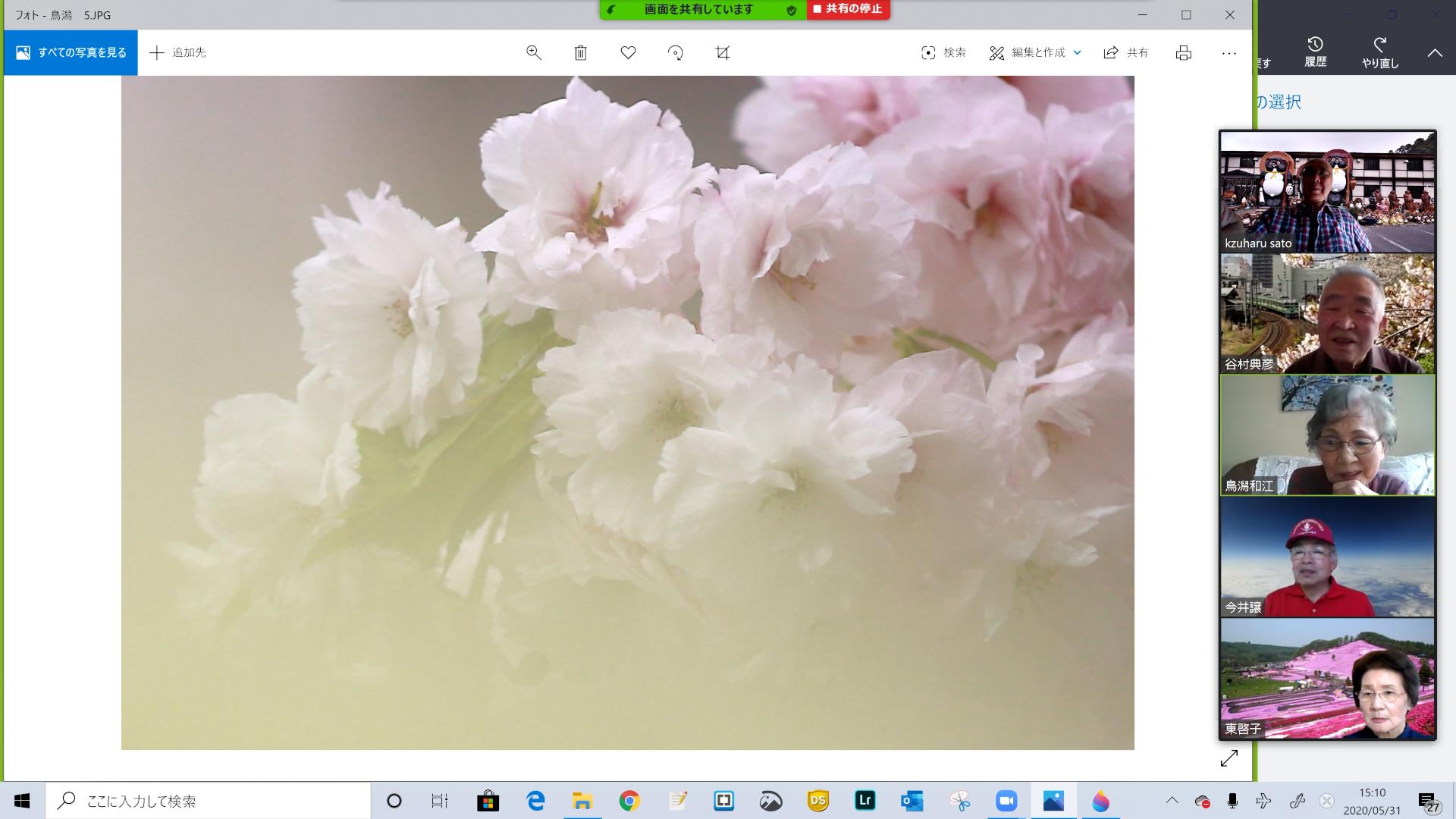This screenshot has height=819, width=1456.
Task: Rotate the photo using rotate icon
Action: 675,52
